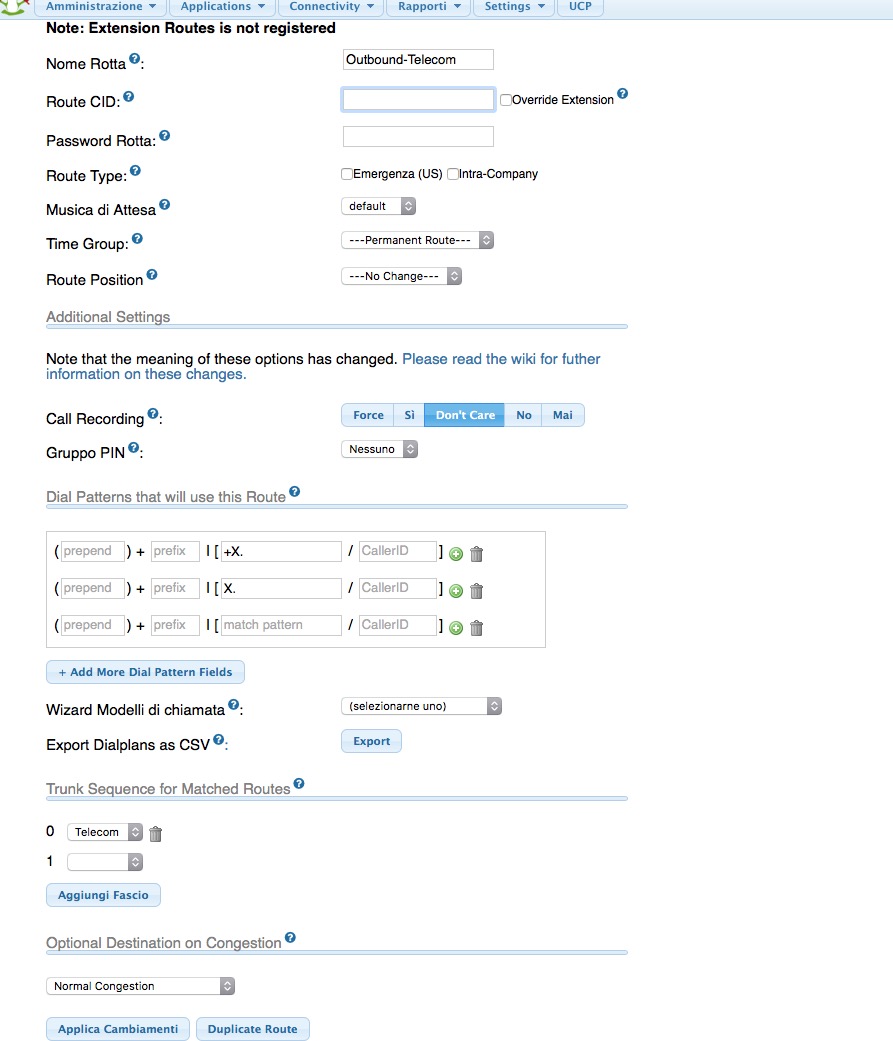Click the help icon next to Nome Rotta
The height and width of the screenshot is (1041, 893).
134,58
